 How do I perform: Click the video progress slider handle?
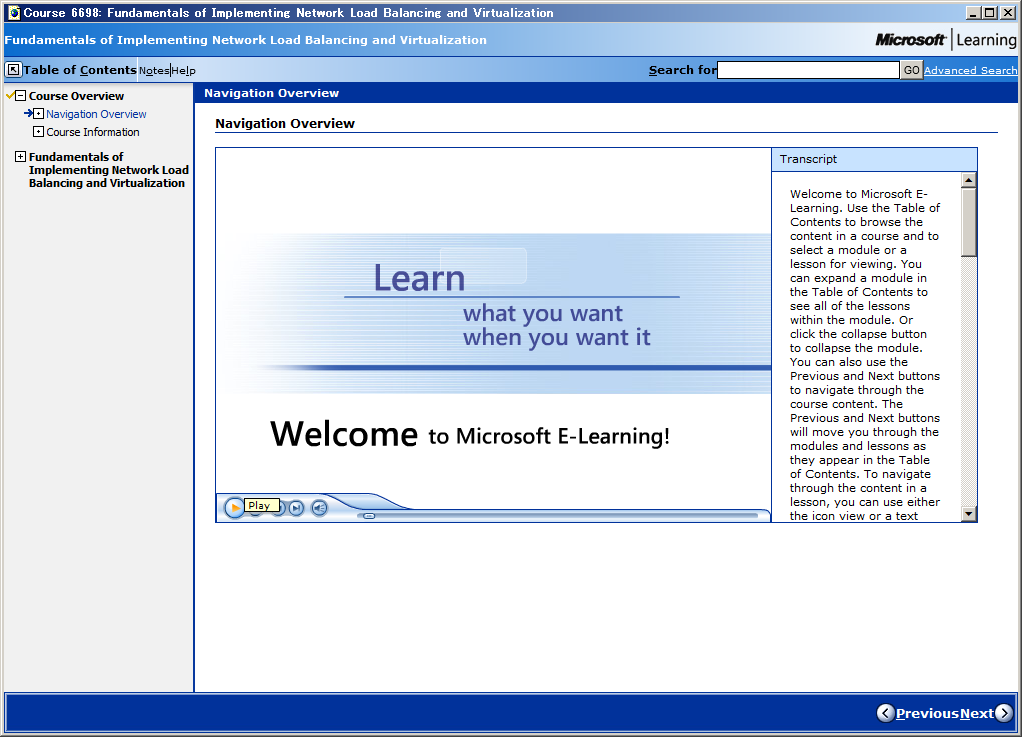pos(369,515)
